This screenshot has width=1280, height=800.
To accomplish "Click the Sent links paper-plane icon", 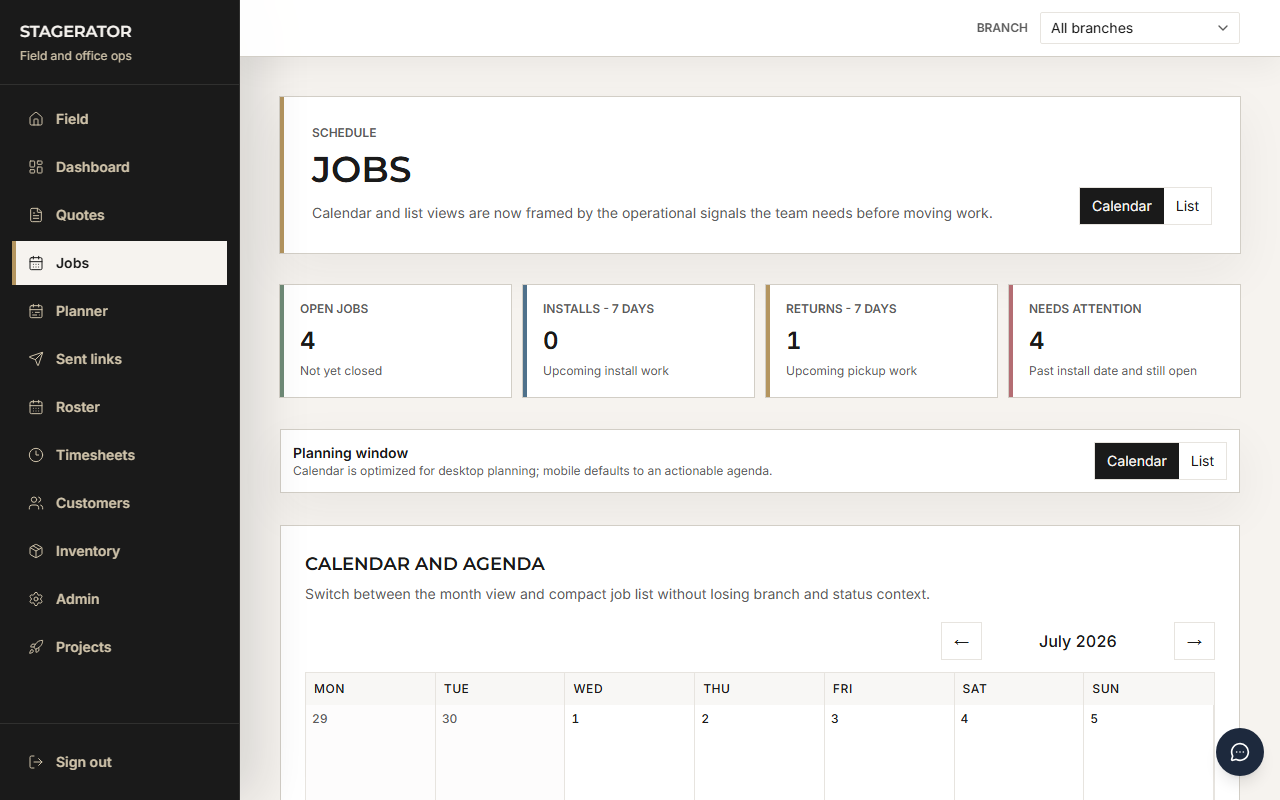I will pos(36,359).
